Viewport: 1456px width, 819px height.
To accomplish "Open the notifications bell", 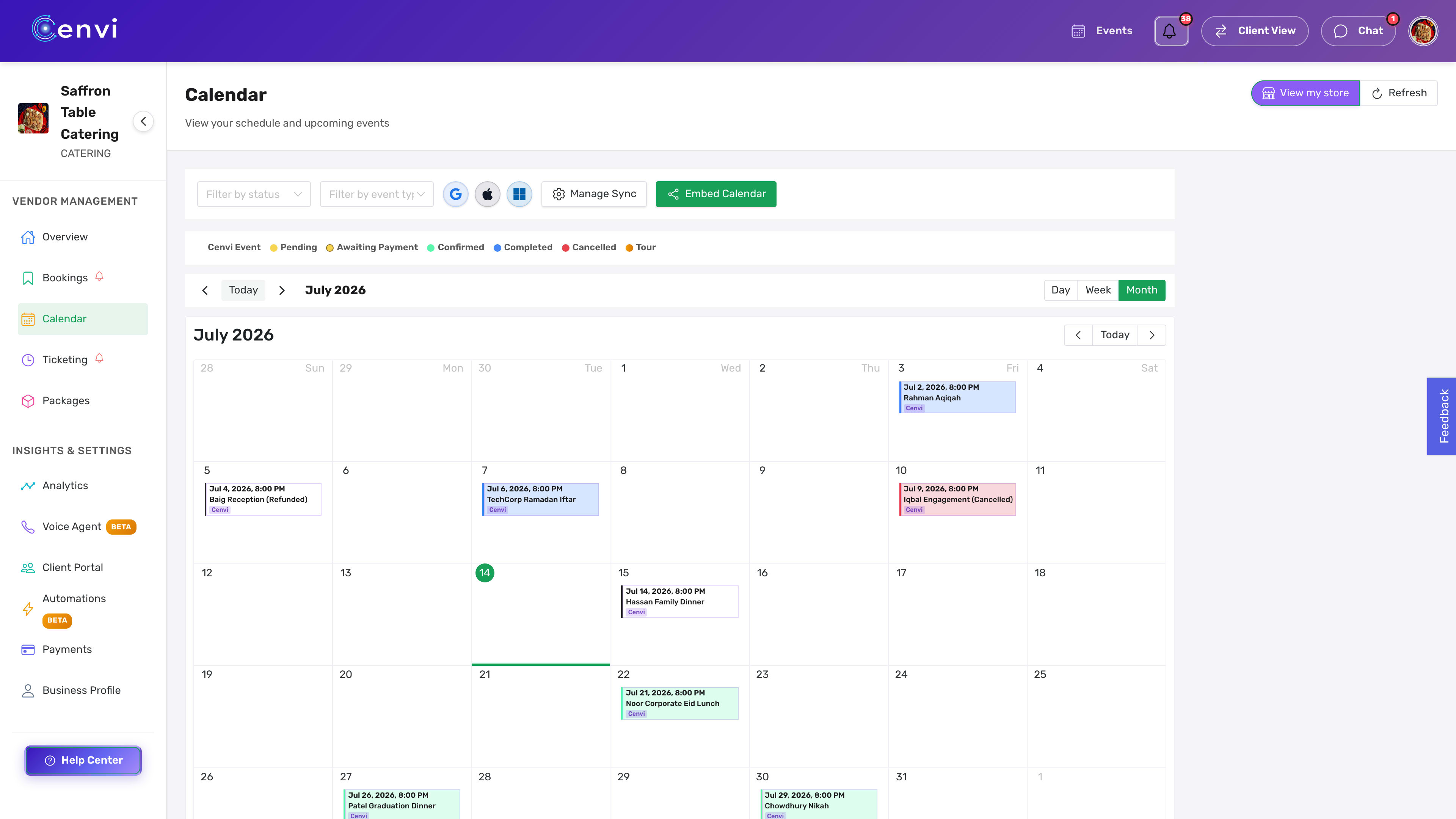I will point(1170,30).
